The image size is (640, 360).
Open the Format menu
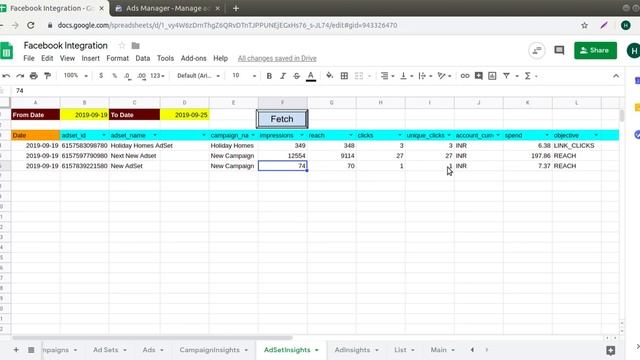pyautogui.click(x=118, y=58)
